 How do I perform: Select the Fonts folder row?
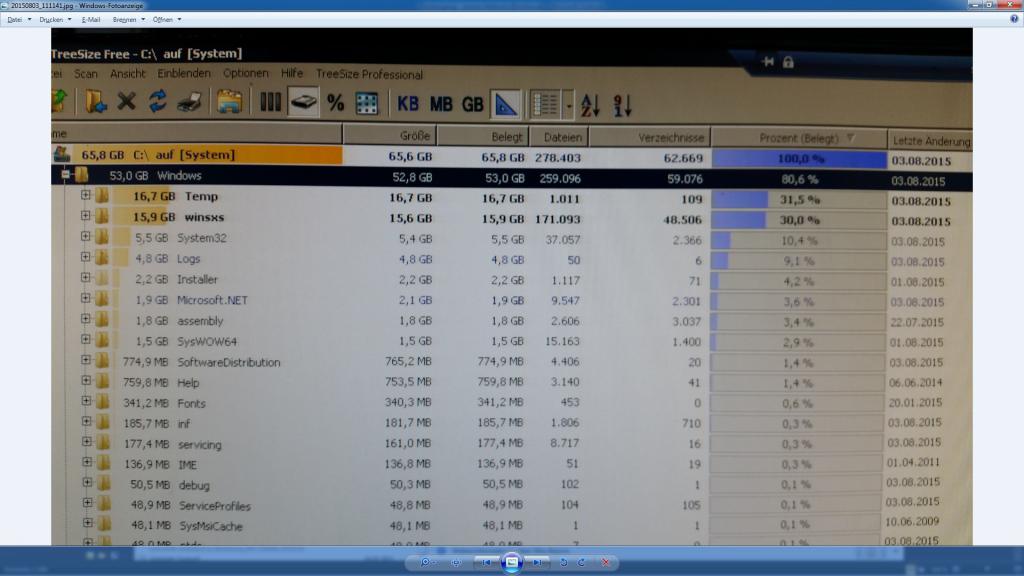coord(512,403)
